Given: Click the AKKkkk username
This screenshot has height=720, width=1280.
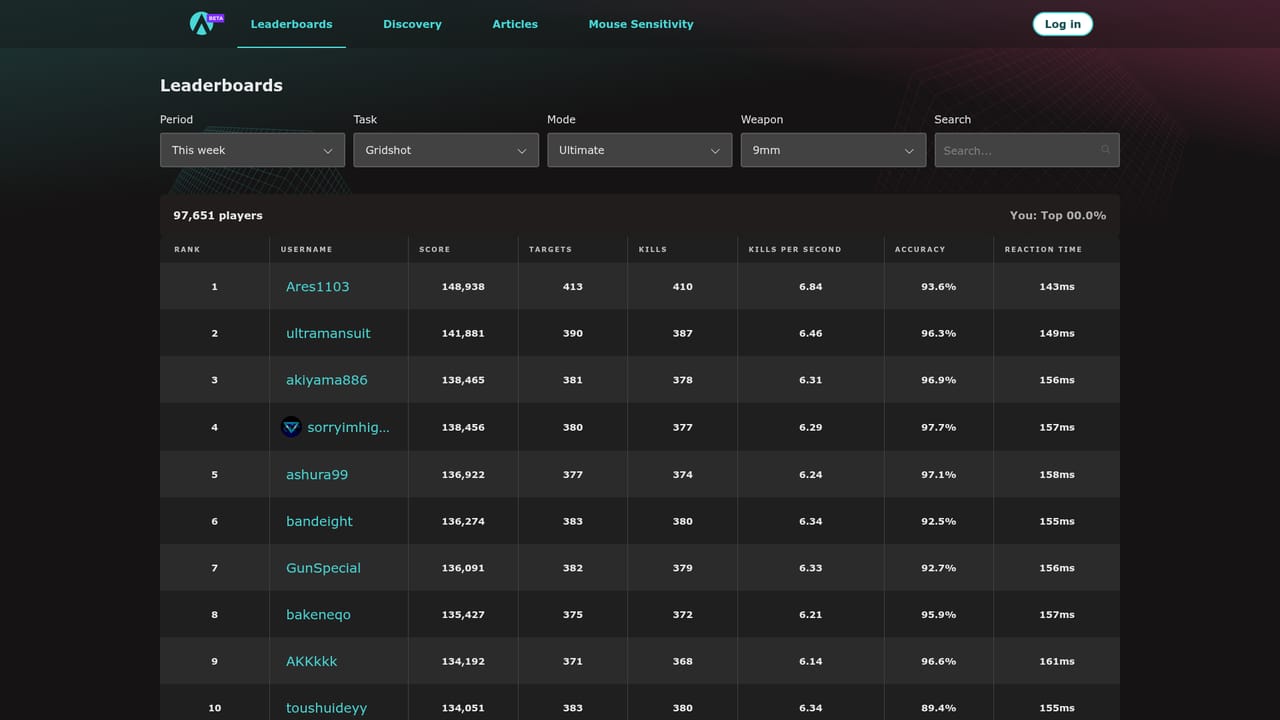Looking at the screenshot, I should pyautogui.click(x=312, y=661).
